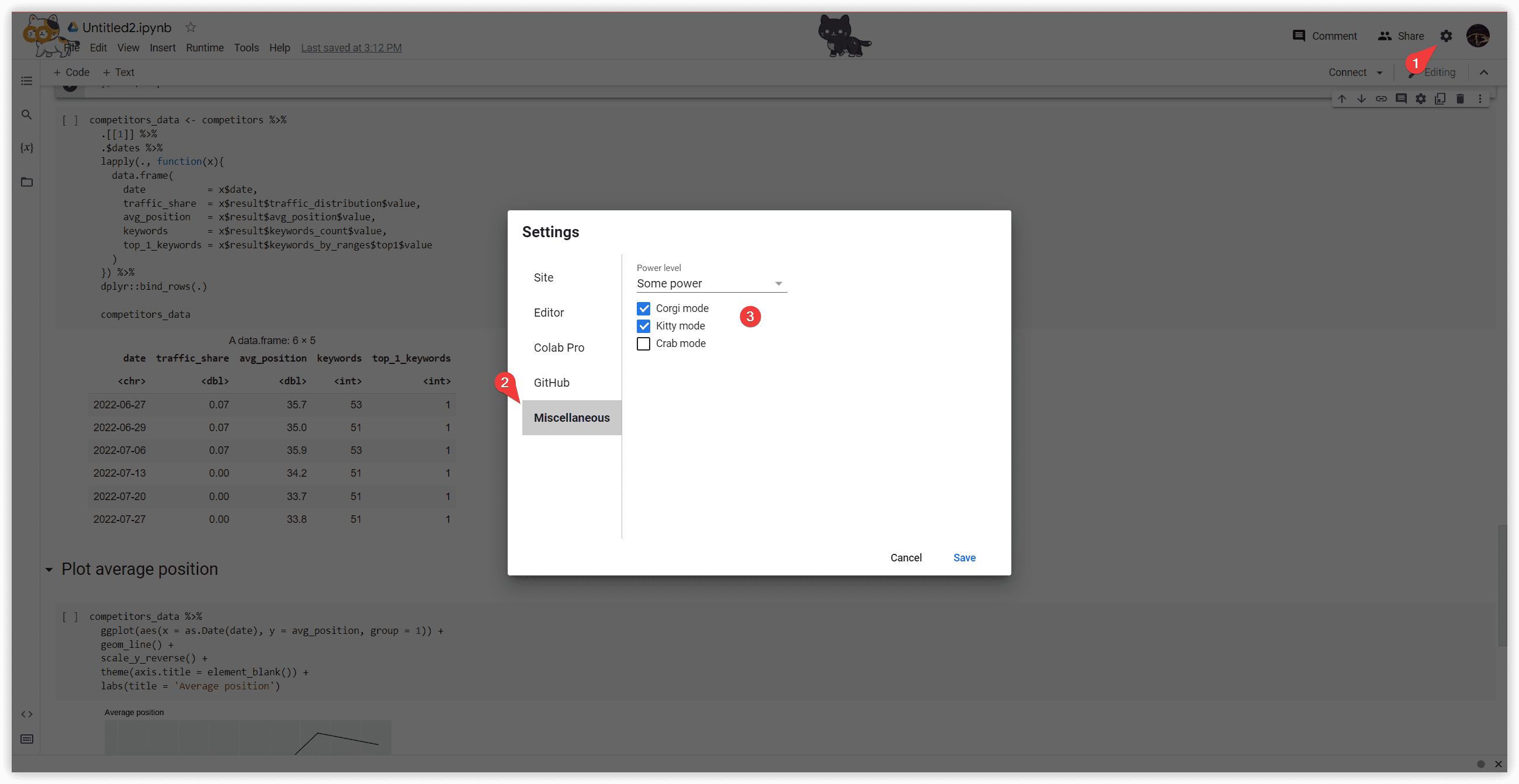Open the search in notebook panel
Viewport: 1519px width, 784px height.
[26, 115]
